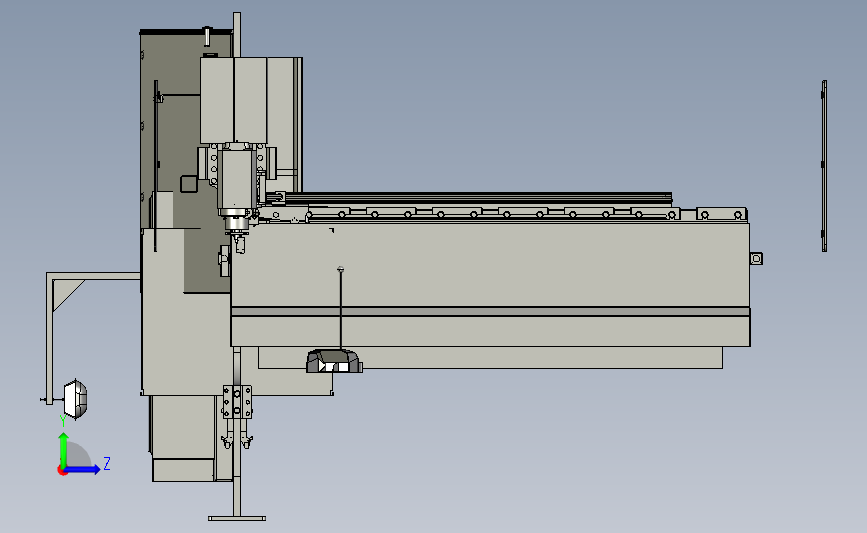867x533 pixels.
Task: Select the bolted clamp bracket on the vertical post
Action: click(237, 402)
